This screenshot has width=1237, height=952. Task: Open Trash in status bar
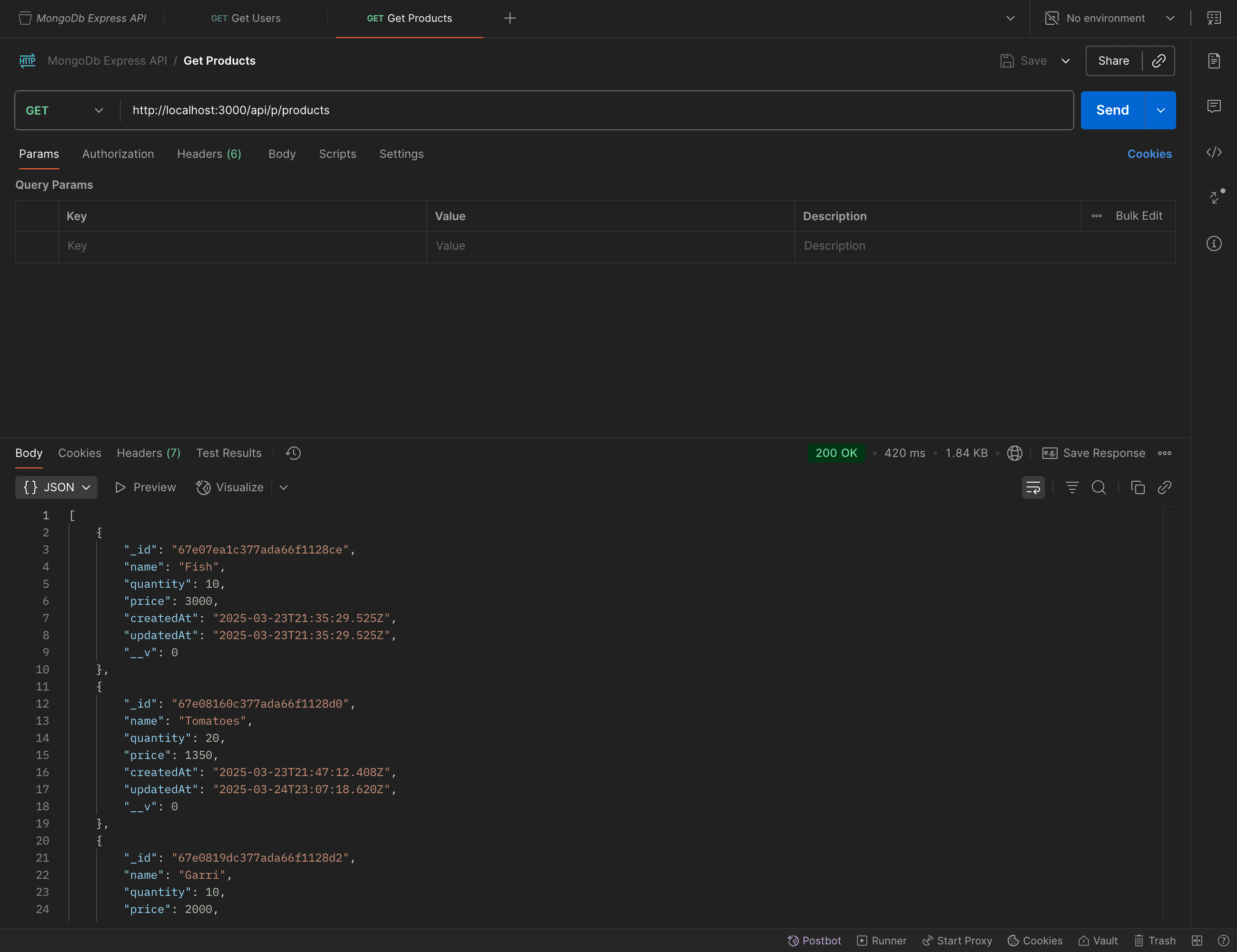point(1155,941)
